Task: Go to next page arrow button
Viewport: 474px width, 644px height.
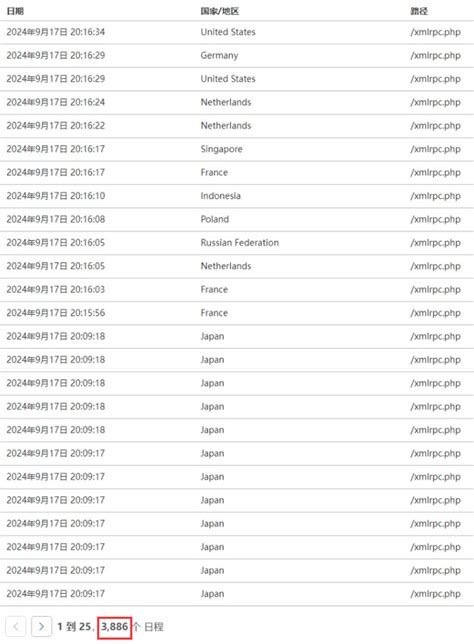Action: pos(41,626)
